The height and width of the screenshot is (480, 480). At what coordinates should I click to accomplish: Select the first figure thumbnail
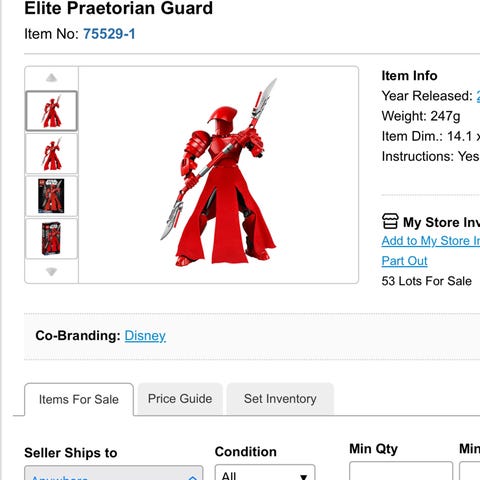pos(51,111)
